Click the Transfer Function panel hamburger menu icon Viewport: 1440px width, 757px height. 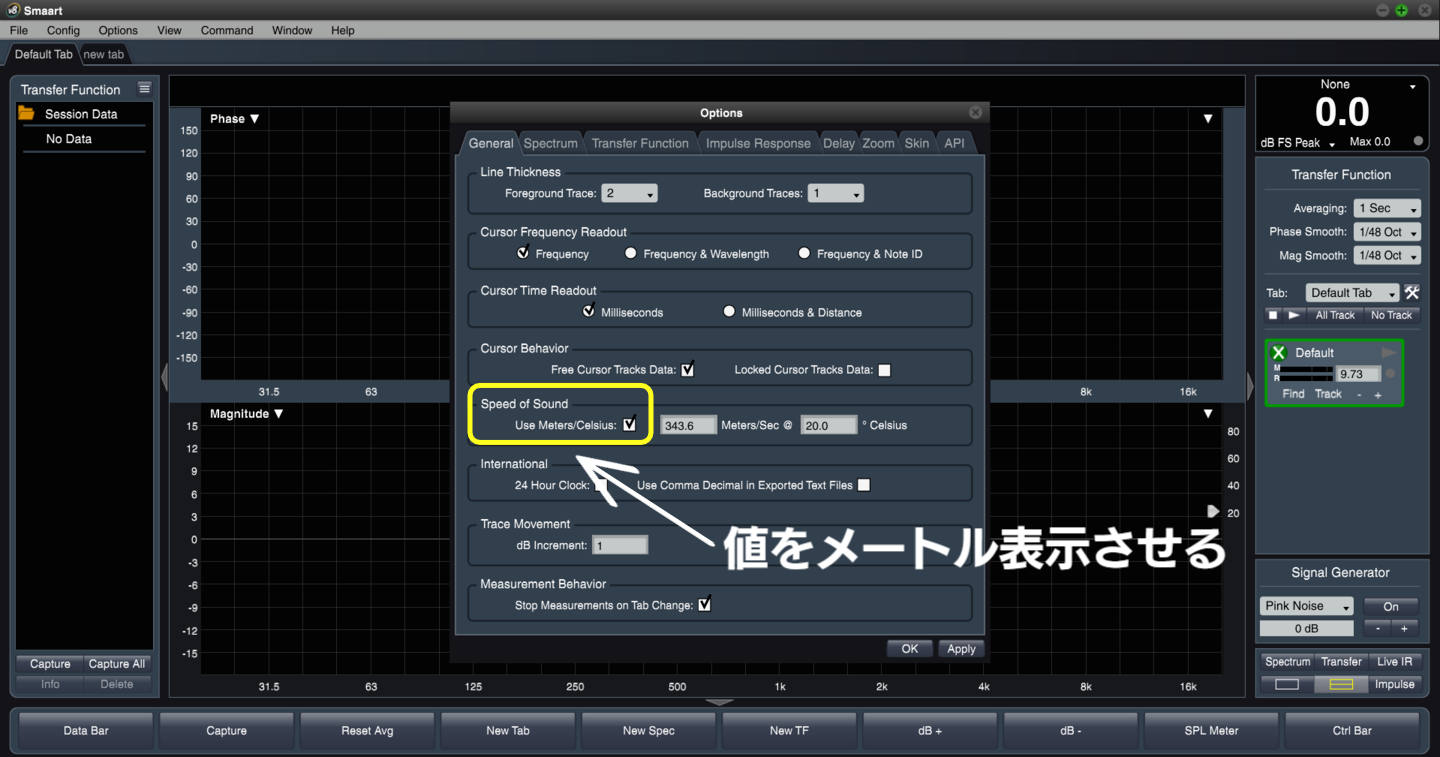(x=144, y=88)
